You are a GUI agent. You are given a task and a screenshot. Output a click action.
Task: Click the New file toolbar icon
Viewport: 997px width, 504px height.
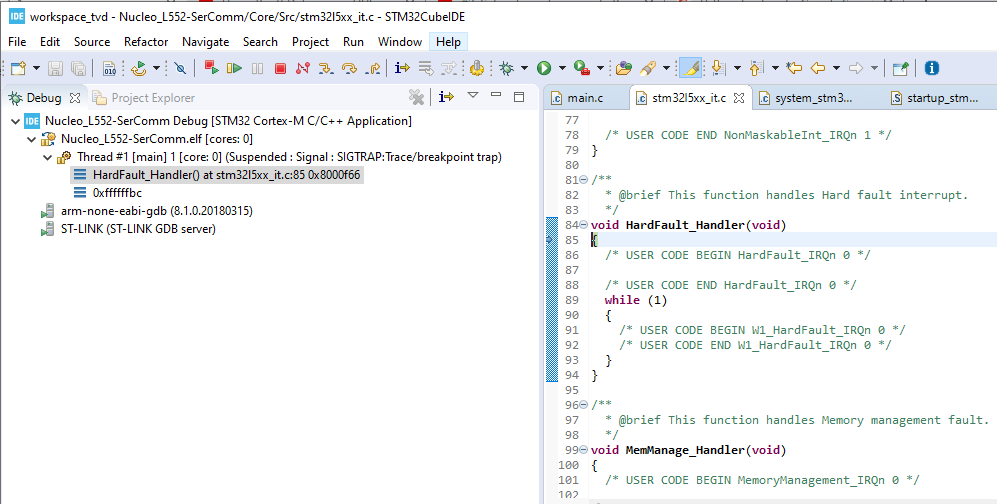(18, 68)
